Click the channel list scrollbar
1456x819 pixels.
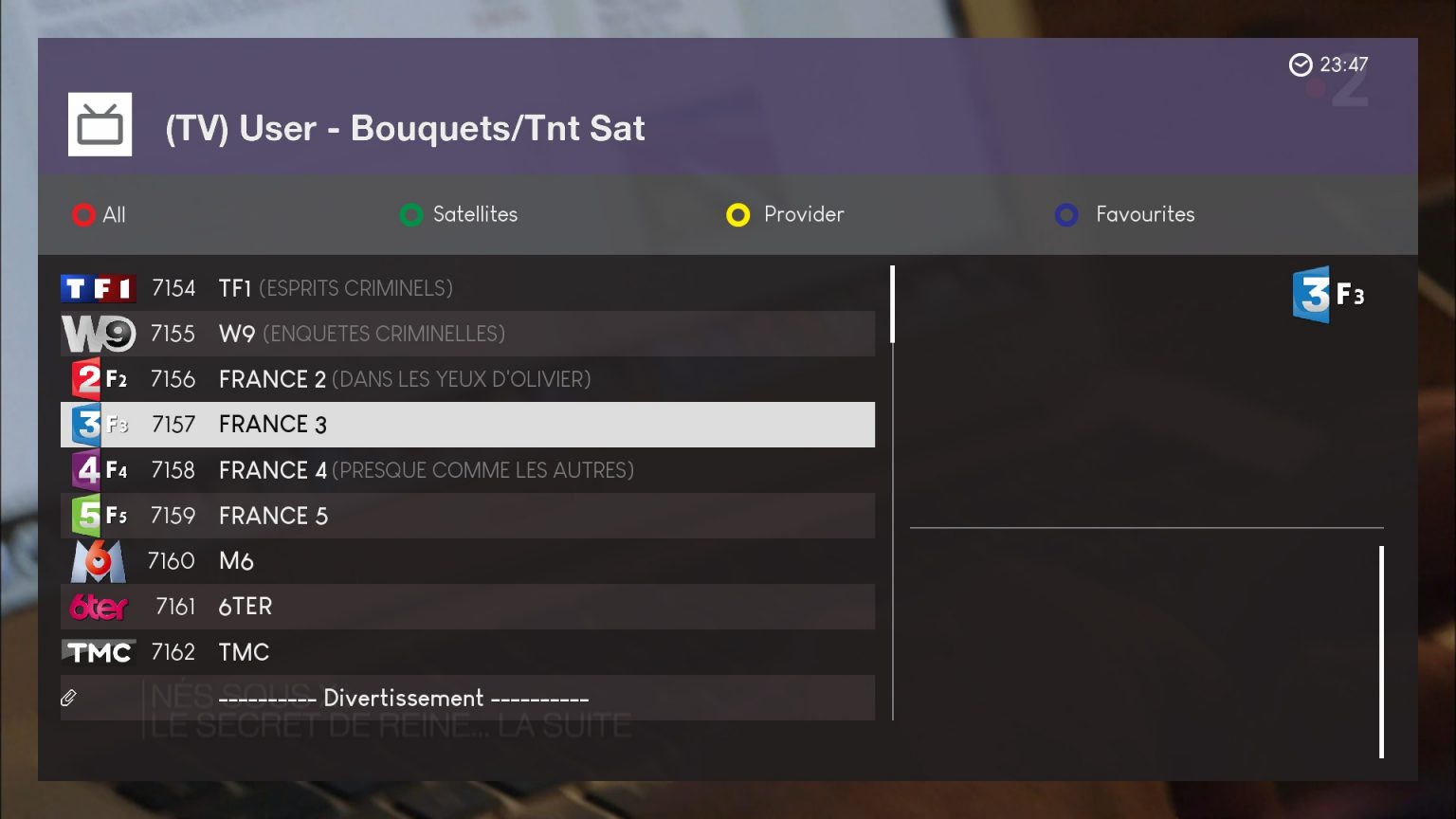tap(893, 493)
